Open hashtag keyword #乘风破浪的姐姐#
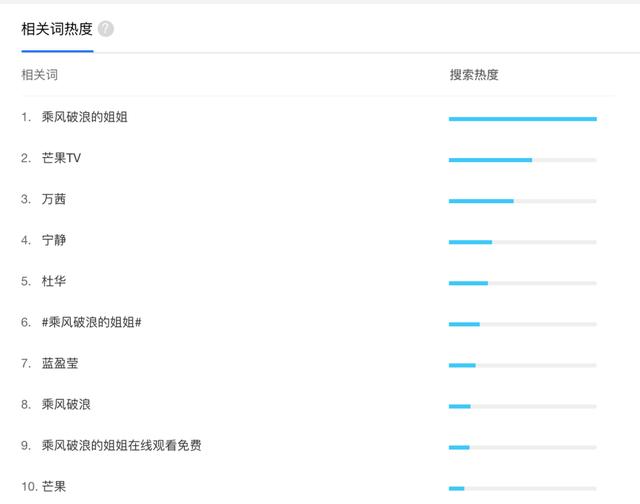640x504 pixels. click(91, 322)
